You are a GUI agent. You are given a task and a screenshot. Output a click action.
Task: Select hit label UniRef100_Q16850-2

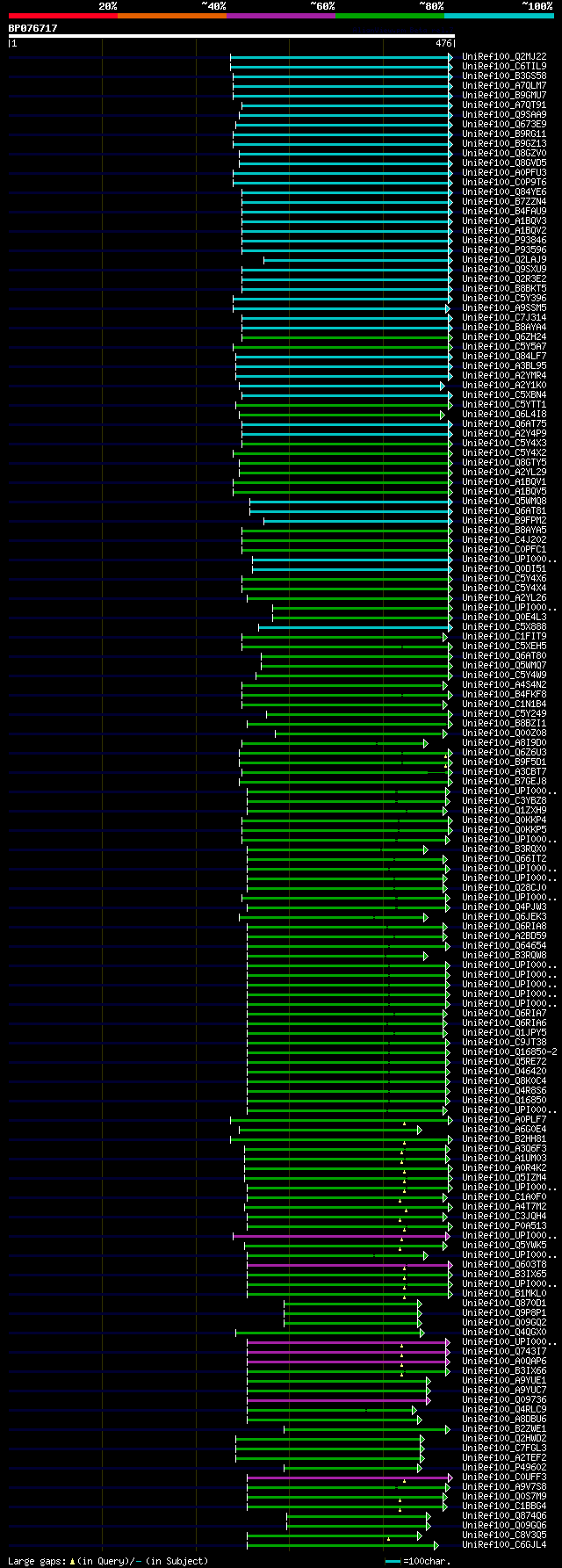tap(509, 1051)
